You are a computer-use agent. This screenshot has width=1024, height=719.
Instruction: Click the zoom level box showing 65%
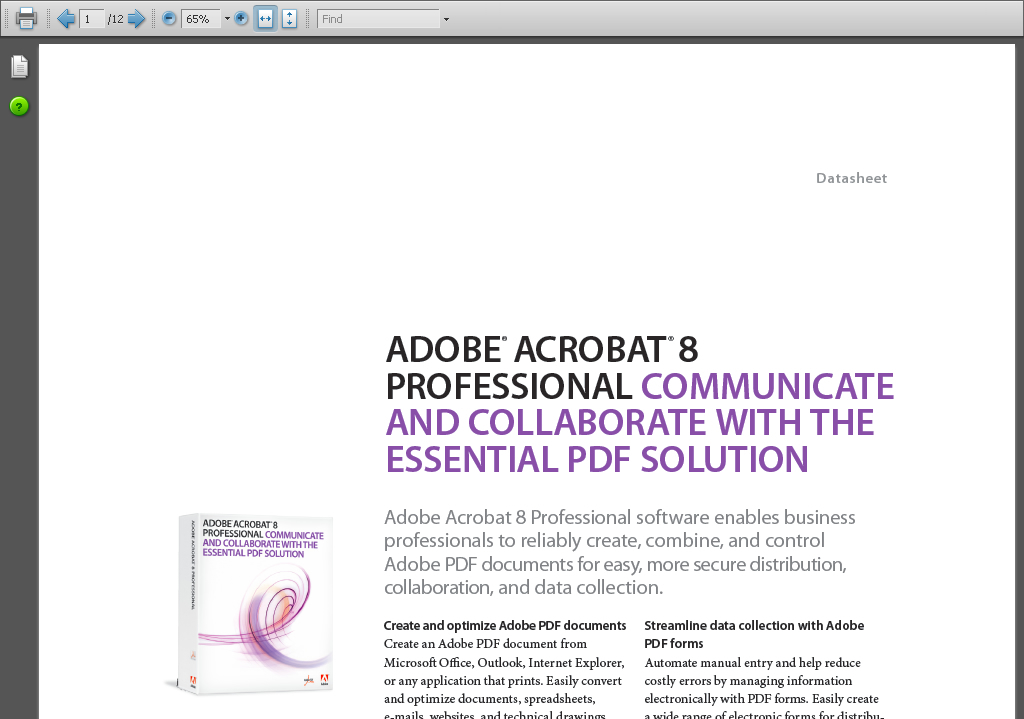pyautogui.click(x=200, y=19)
